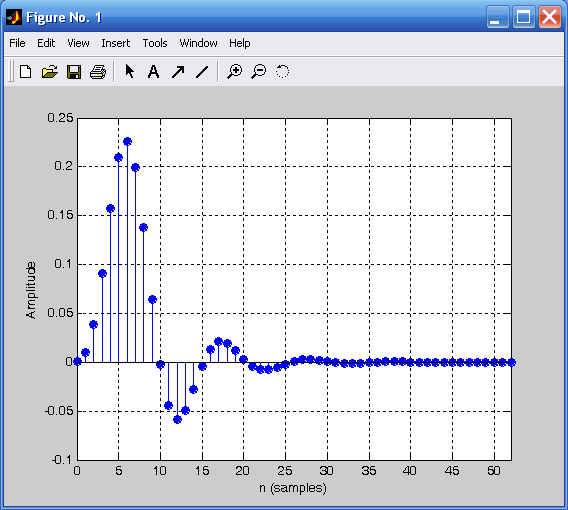This screenshot has width=568, height=510.
Task: Open a file with the folder icon
Action: (50, 72)
